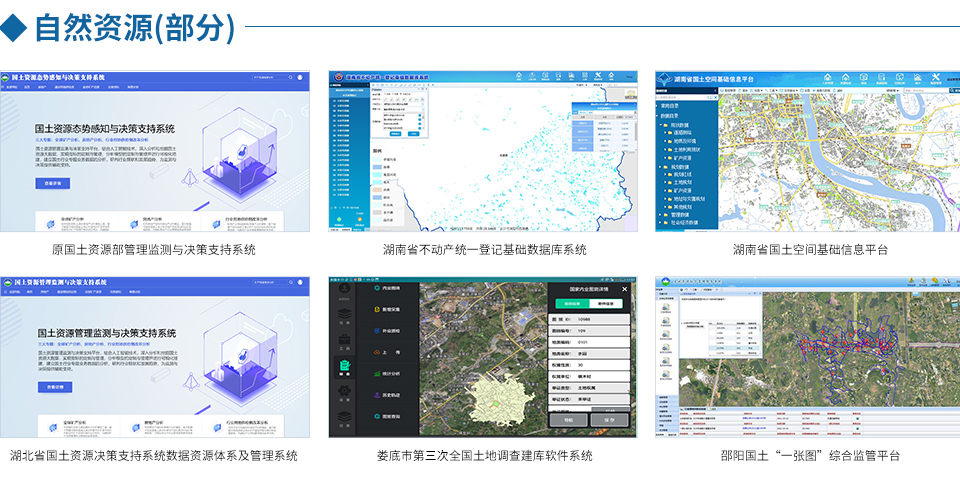Click the blue 查看详情 button in top-left system
The image size is (960, 477).
(x=52, y=184)
